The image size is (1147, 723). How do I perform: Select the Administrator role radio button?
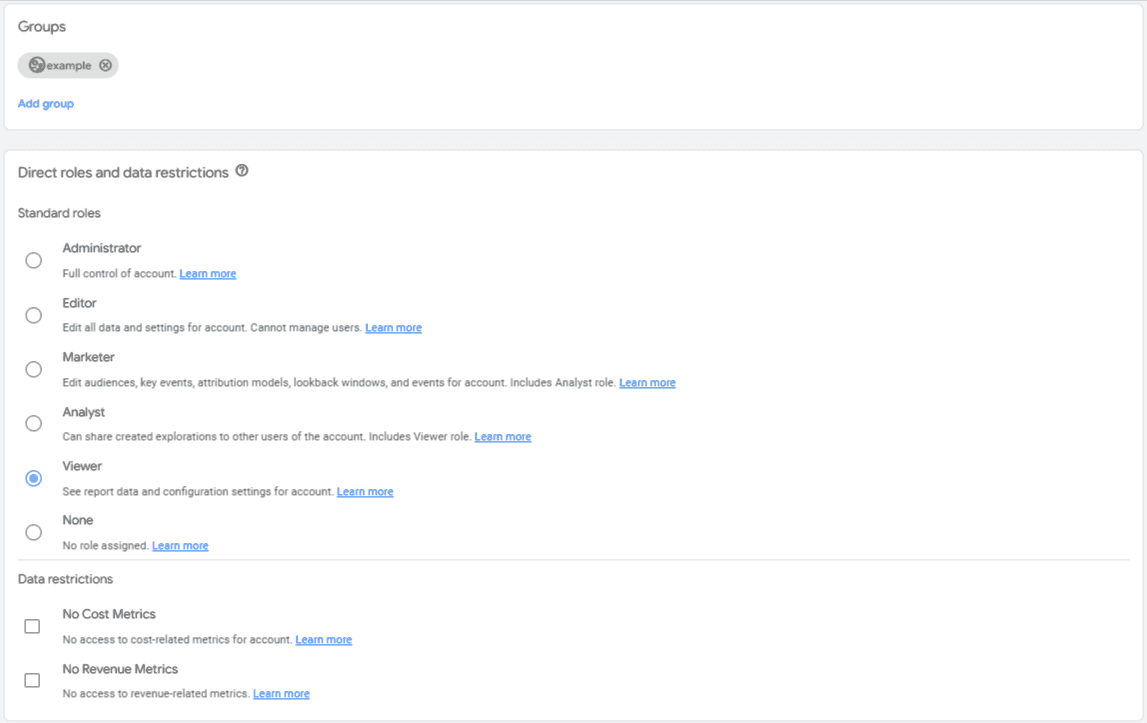[x=34, y=261]
